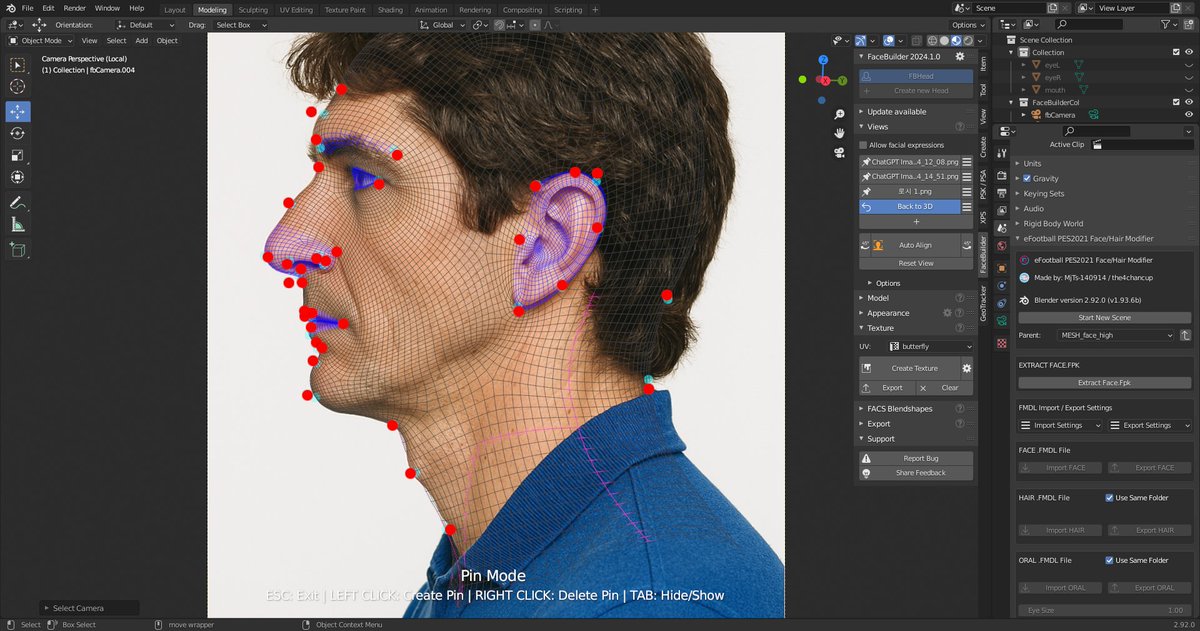Open the Global transform orientation dropdown
The height and width of the screenshot is (631, 1200).
coord(442,25)
